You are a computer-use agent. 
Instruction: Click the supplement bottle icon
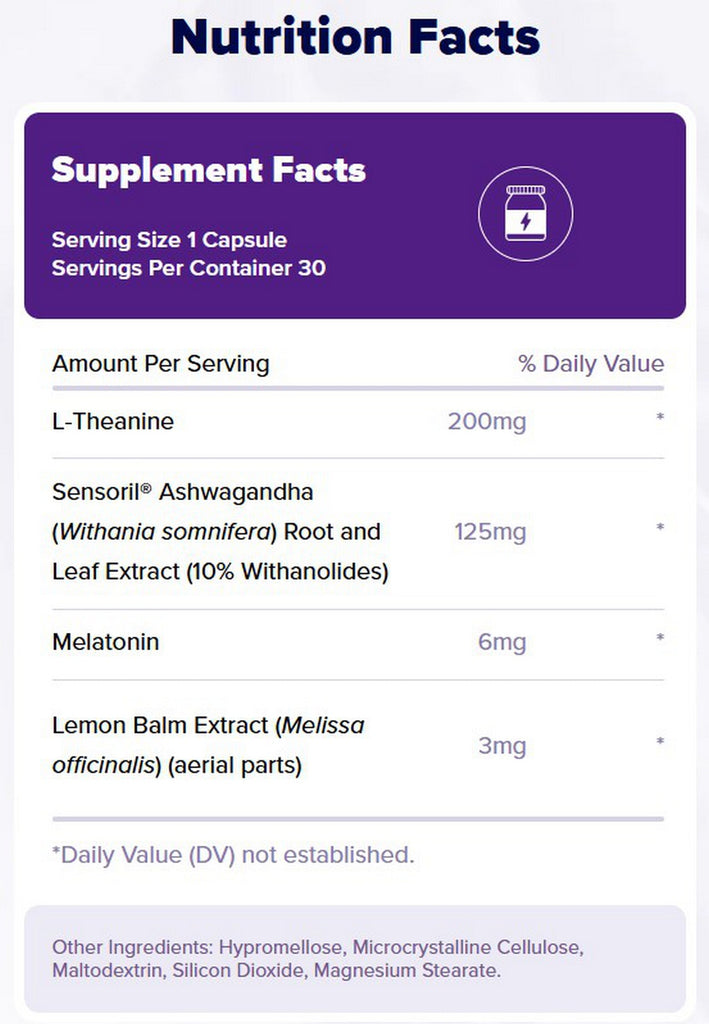tap(526, 214)
